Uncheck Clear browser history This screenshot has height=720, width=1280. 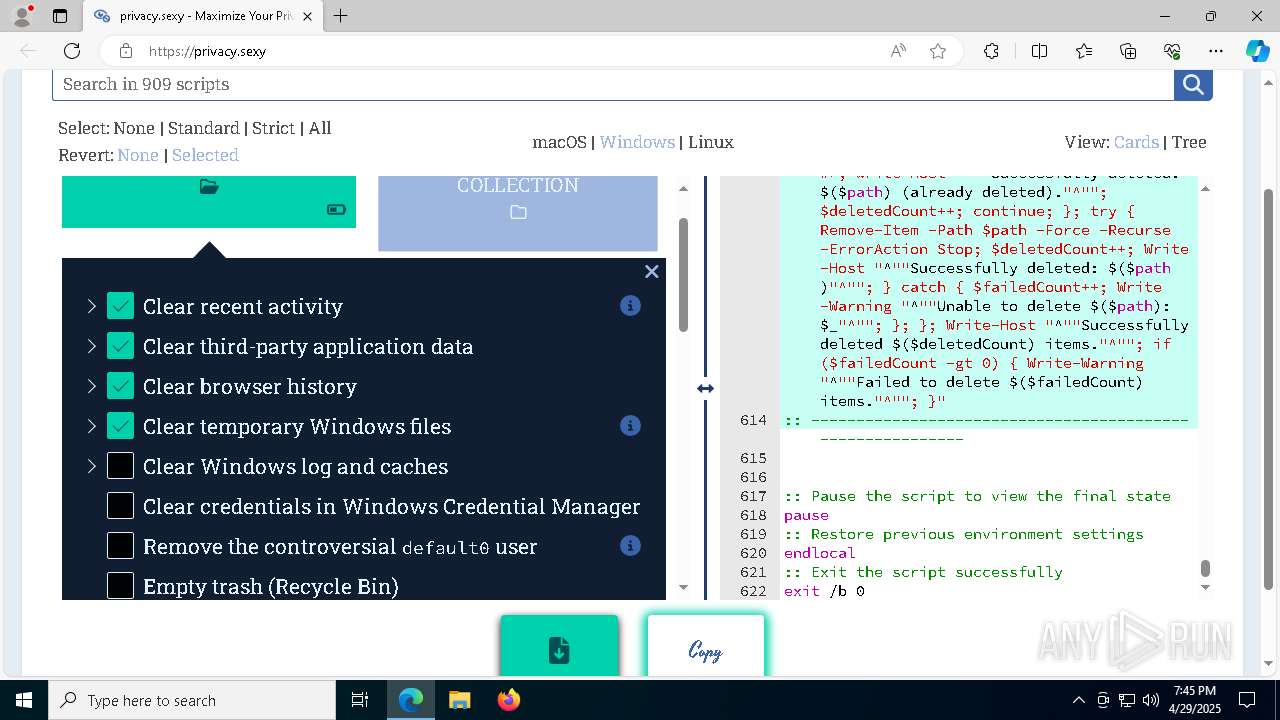(x=120, y=386)
